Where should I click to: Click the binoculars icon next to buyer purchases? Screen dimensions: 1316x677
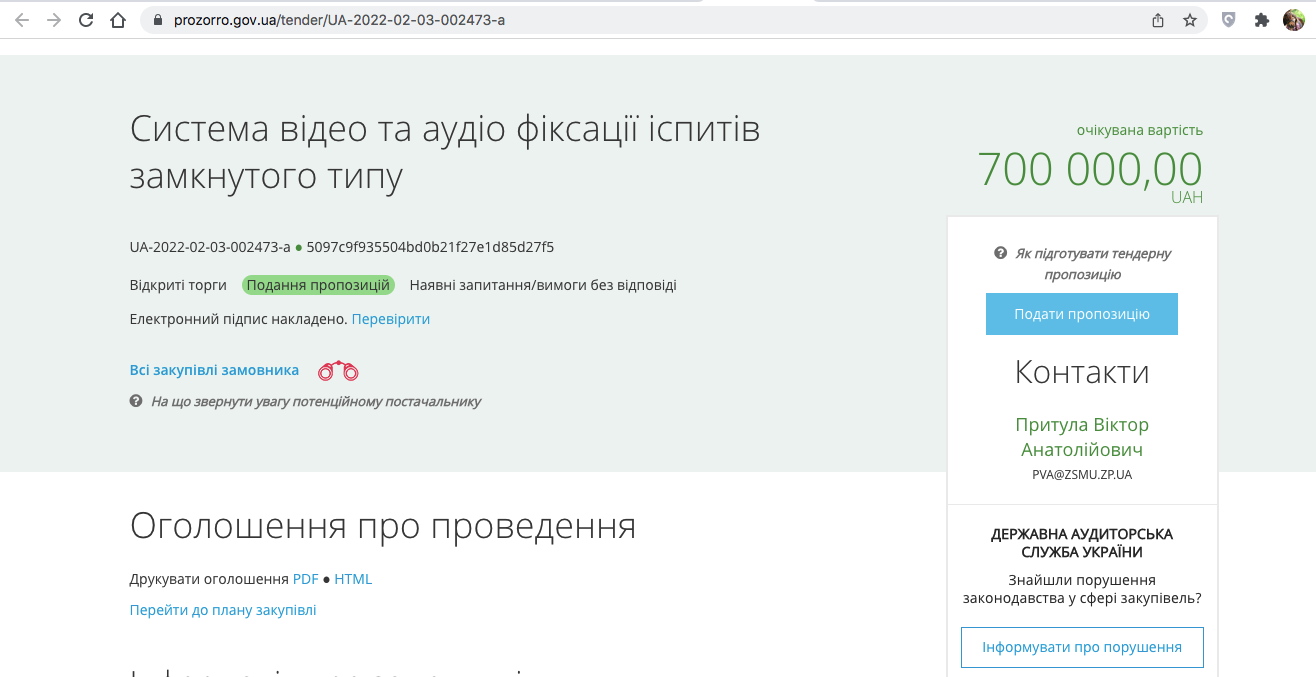(339, 370)
